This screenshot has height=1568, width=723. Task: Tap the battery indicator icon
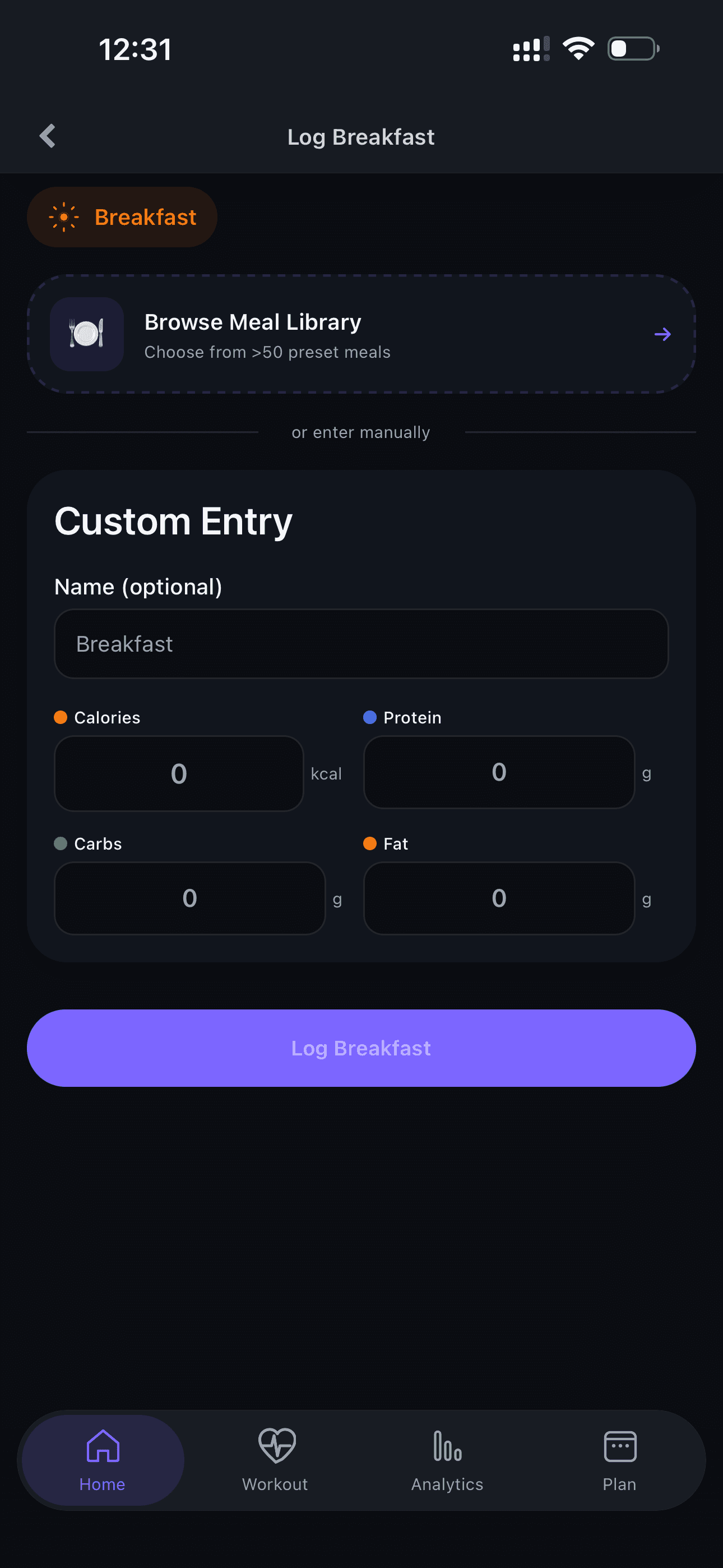pyautogui.click(x=633, y=49)
